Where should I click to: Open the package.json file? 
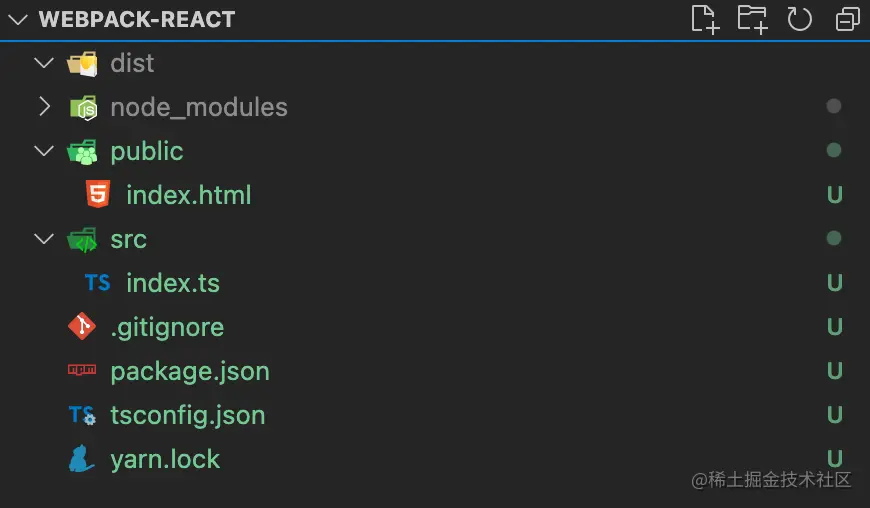coord(190,371)
